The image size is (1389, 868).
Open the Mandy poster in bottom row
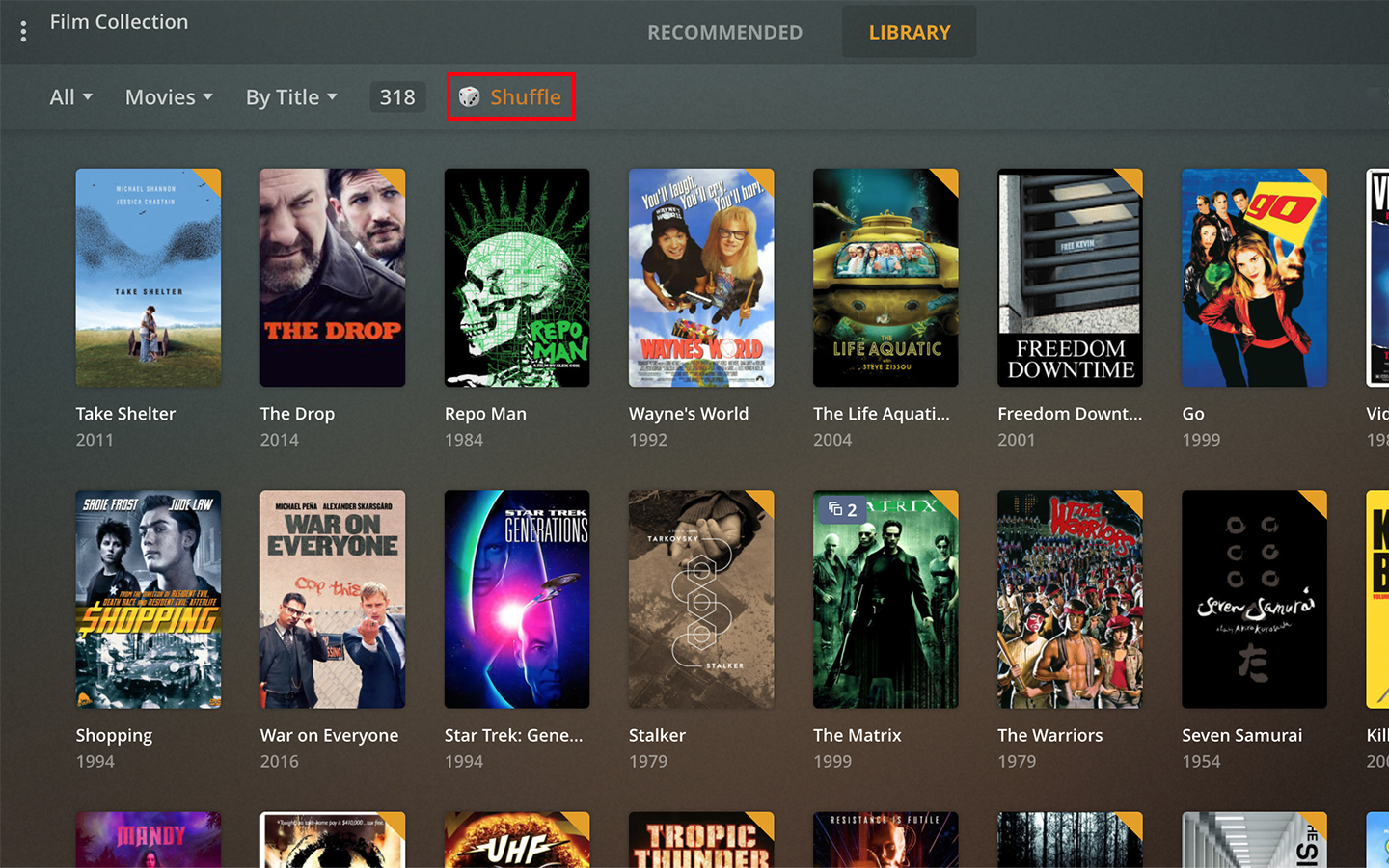click(x=149, y=840)
